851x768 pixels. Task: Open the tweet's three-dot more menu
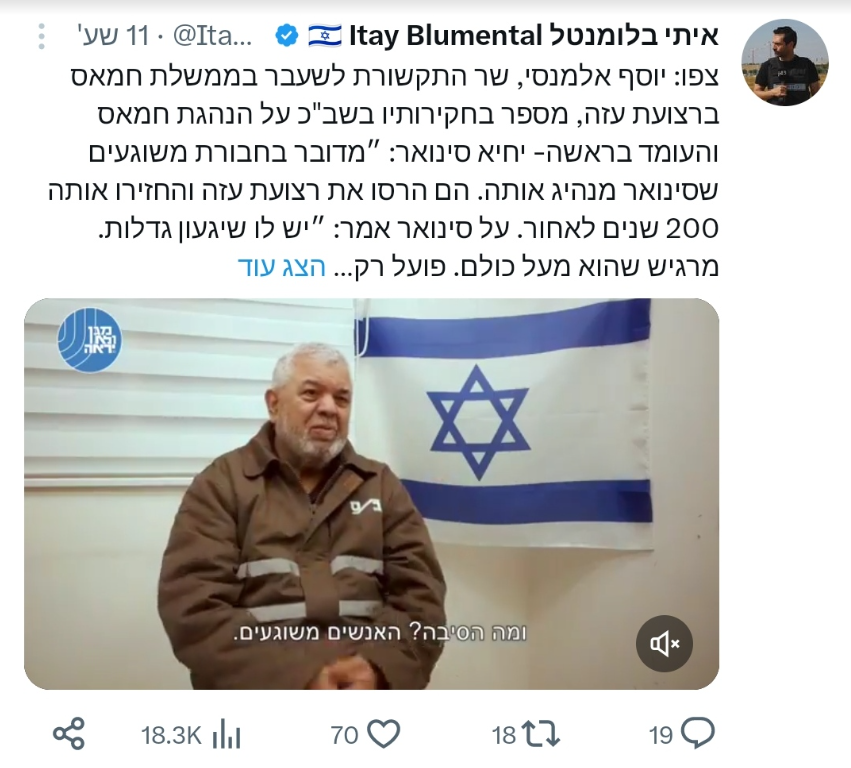point(42,37)
